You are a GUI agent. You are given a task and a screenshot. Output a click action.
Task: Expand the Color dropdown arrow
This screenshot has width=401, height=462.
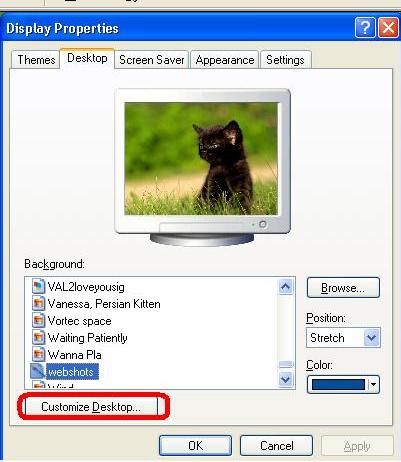(x=373, y=385)
